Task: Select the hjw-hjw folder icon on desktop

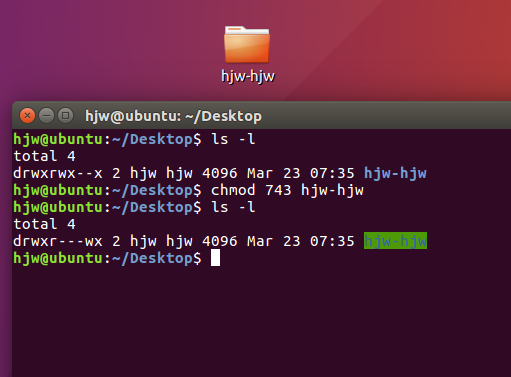Action: pos(247,44)
